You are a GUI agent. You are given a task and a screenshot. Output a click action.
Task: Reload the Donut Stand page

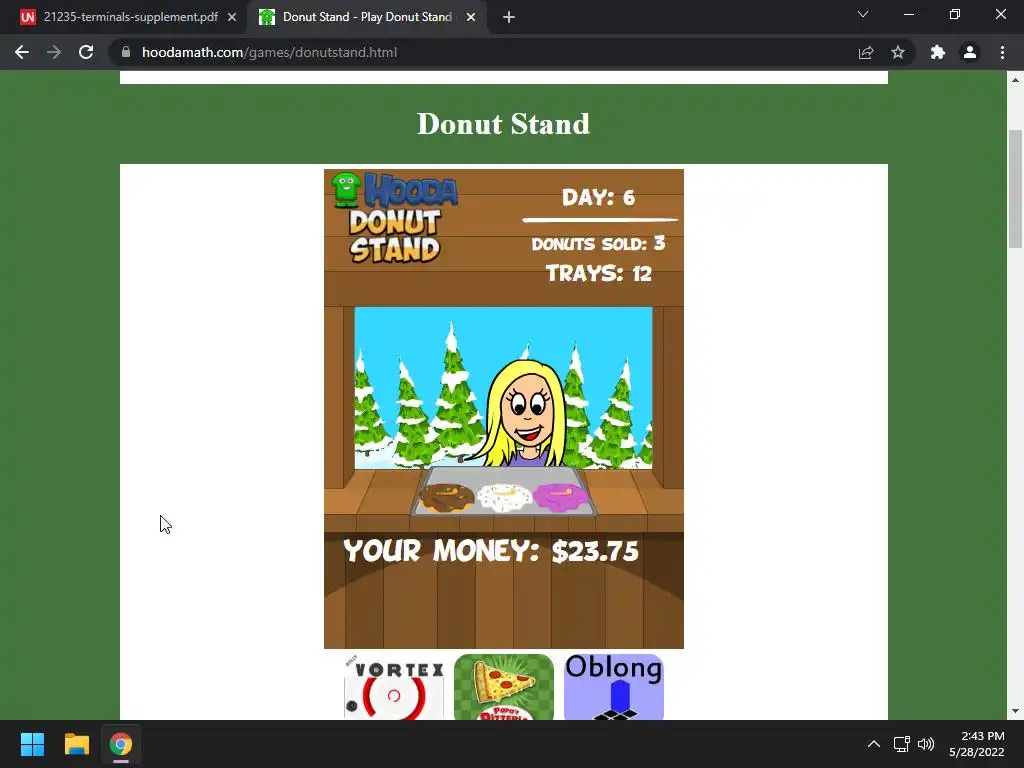coord(86,52)
